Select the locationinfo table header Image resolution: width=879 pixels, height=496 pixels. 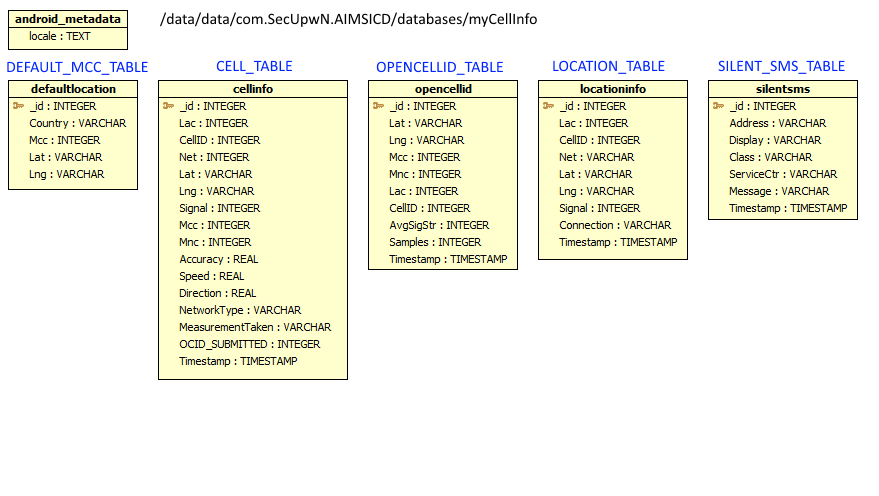click(613, 89)
